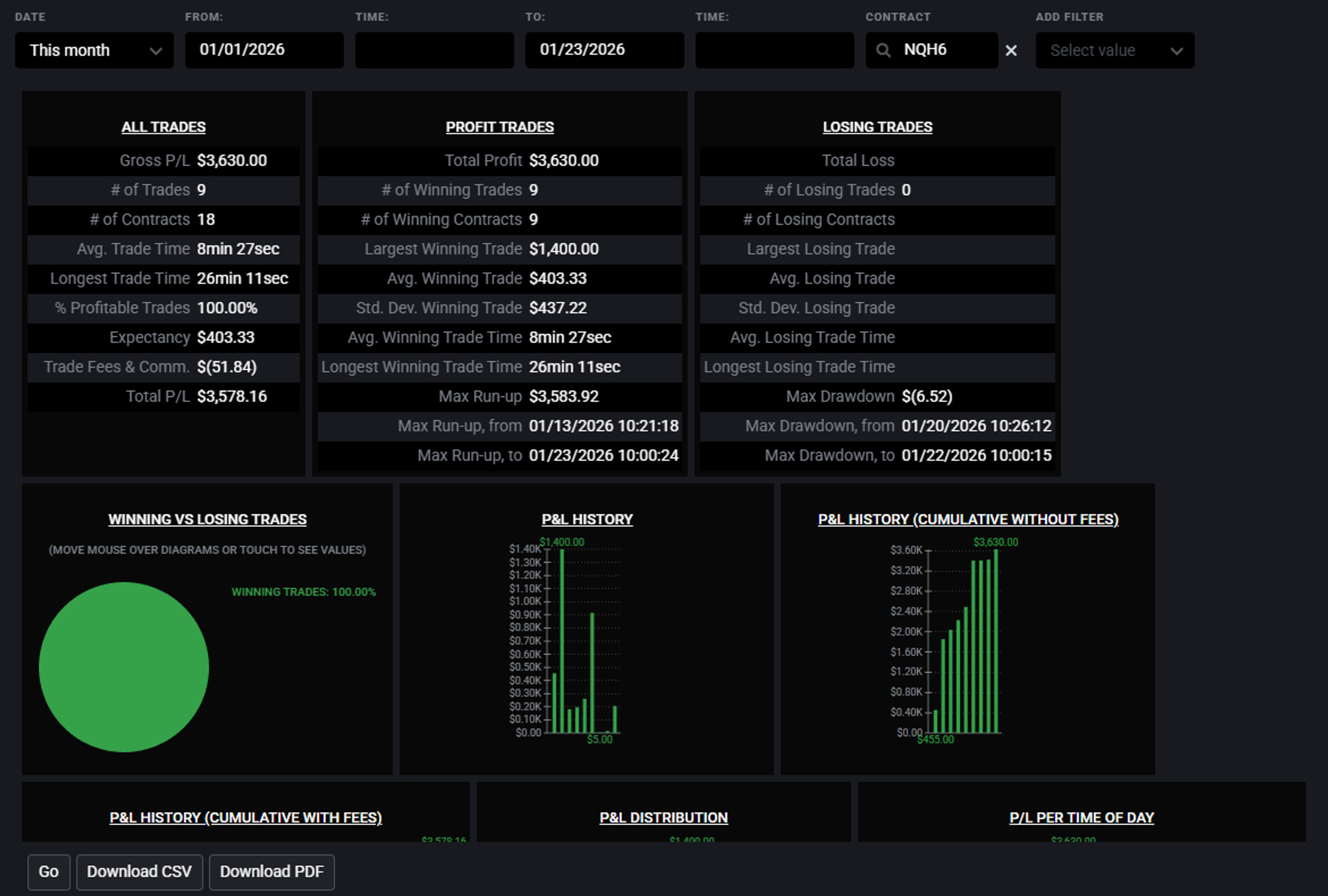1328x896 pixels.
Task: Clear the NQH6 contract filter with the X
Action: pyautogui.click(x=1011, y=50)
